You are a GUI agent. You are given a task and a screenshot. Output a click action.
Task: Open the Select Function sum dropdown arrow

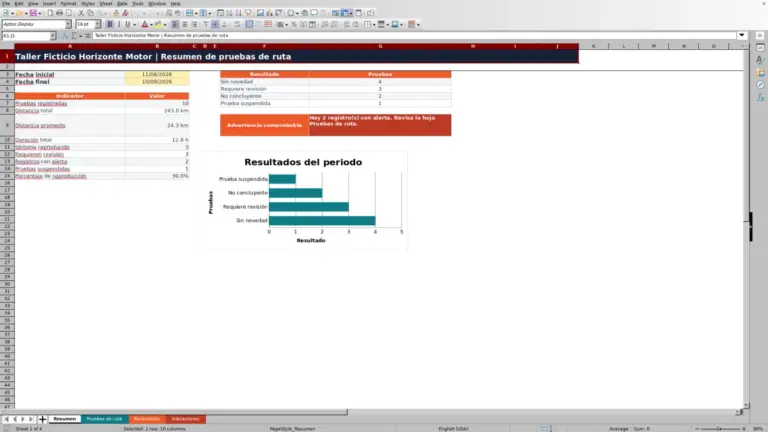tap(80, 36)
